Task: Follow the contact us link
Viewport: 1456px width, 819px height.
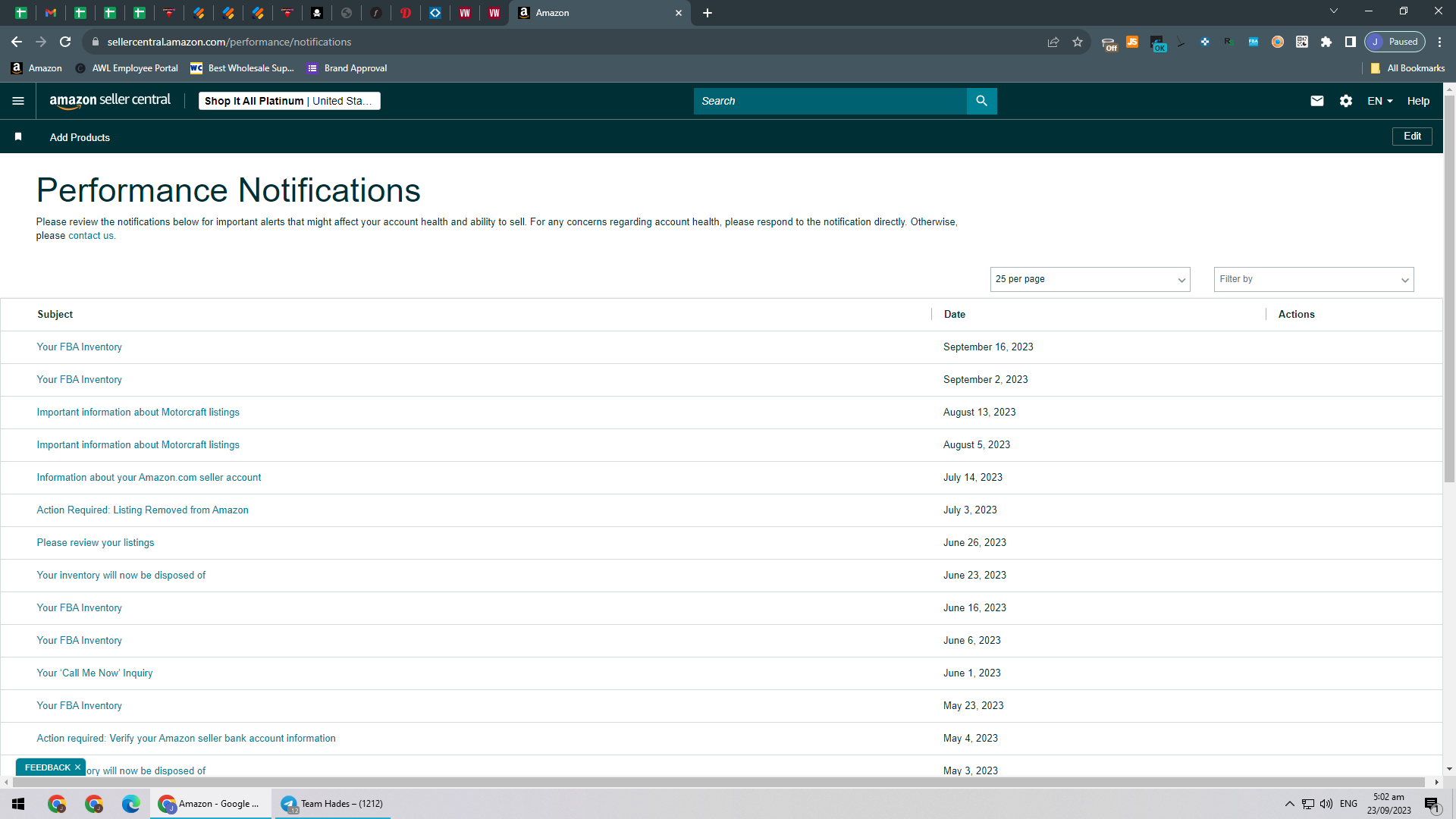Action: click(x=91, y=236)
